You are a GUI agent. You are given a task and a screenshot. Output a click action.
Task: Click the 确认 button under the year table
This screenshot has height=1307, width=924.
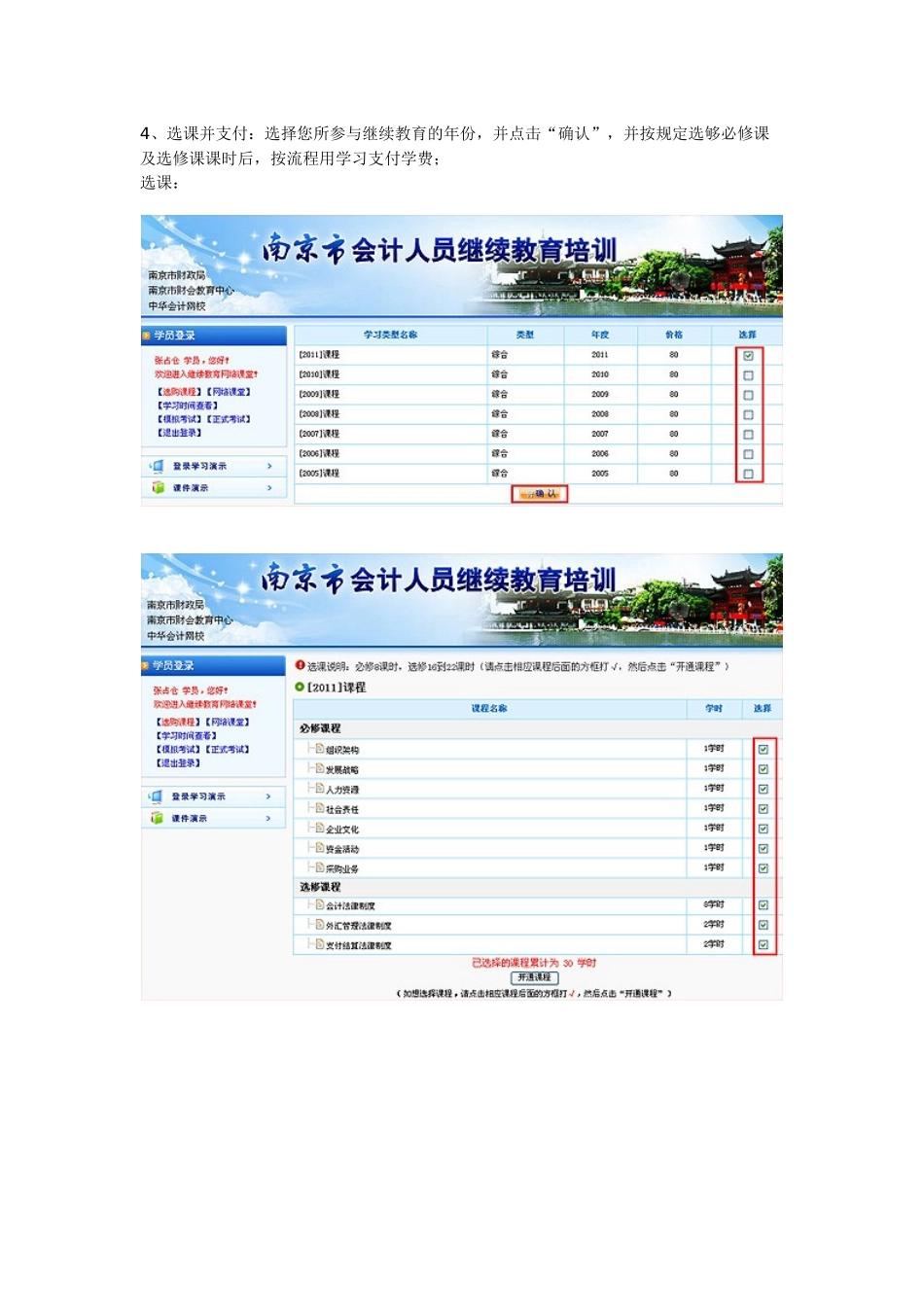tap(539, 494)
